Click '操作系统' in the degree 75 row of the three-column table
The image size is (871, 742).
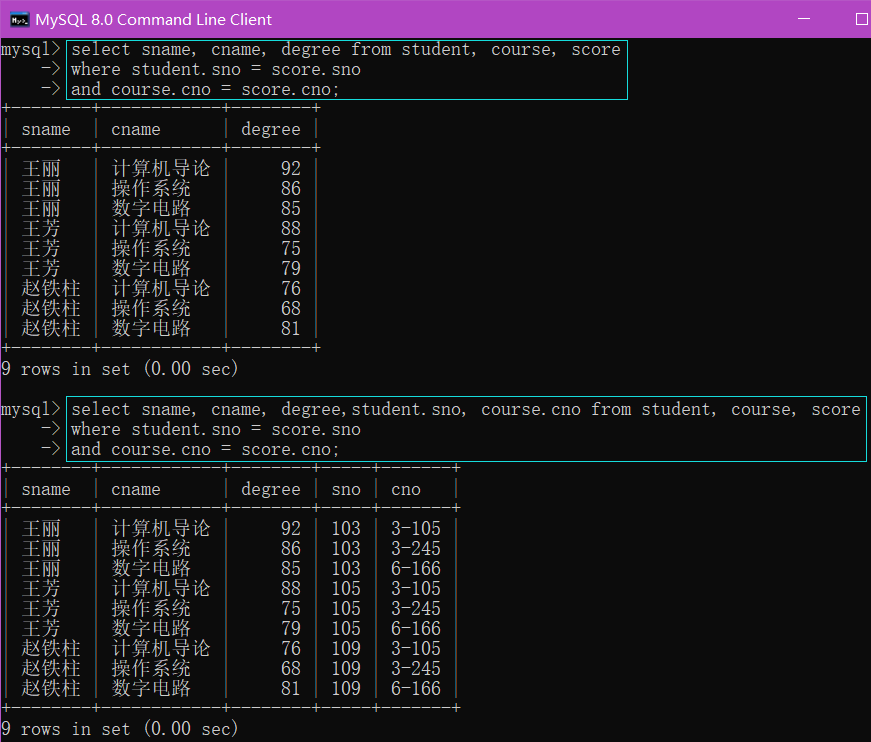point(151,248)
